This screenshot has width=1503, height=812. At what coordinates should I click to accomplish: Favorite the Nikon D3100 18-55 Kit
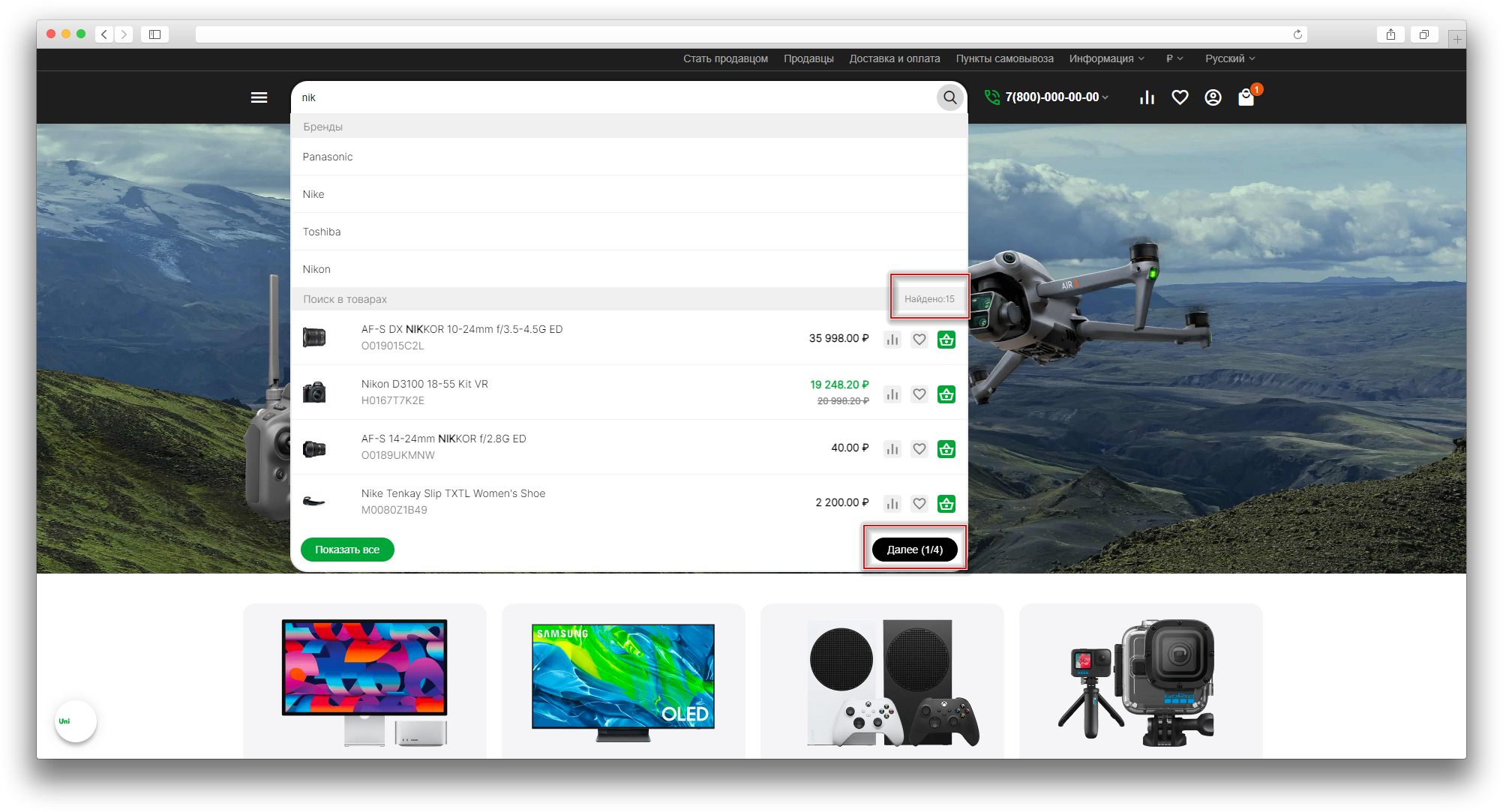point(919,394)
